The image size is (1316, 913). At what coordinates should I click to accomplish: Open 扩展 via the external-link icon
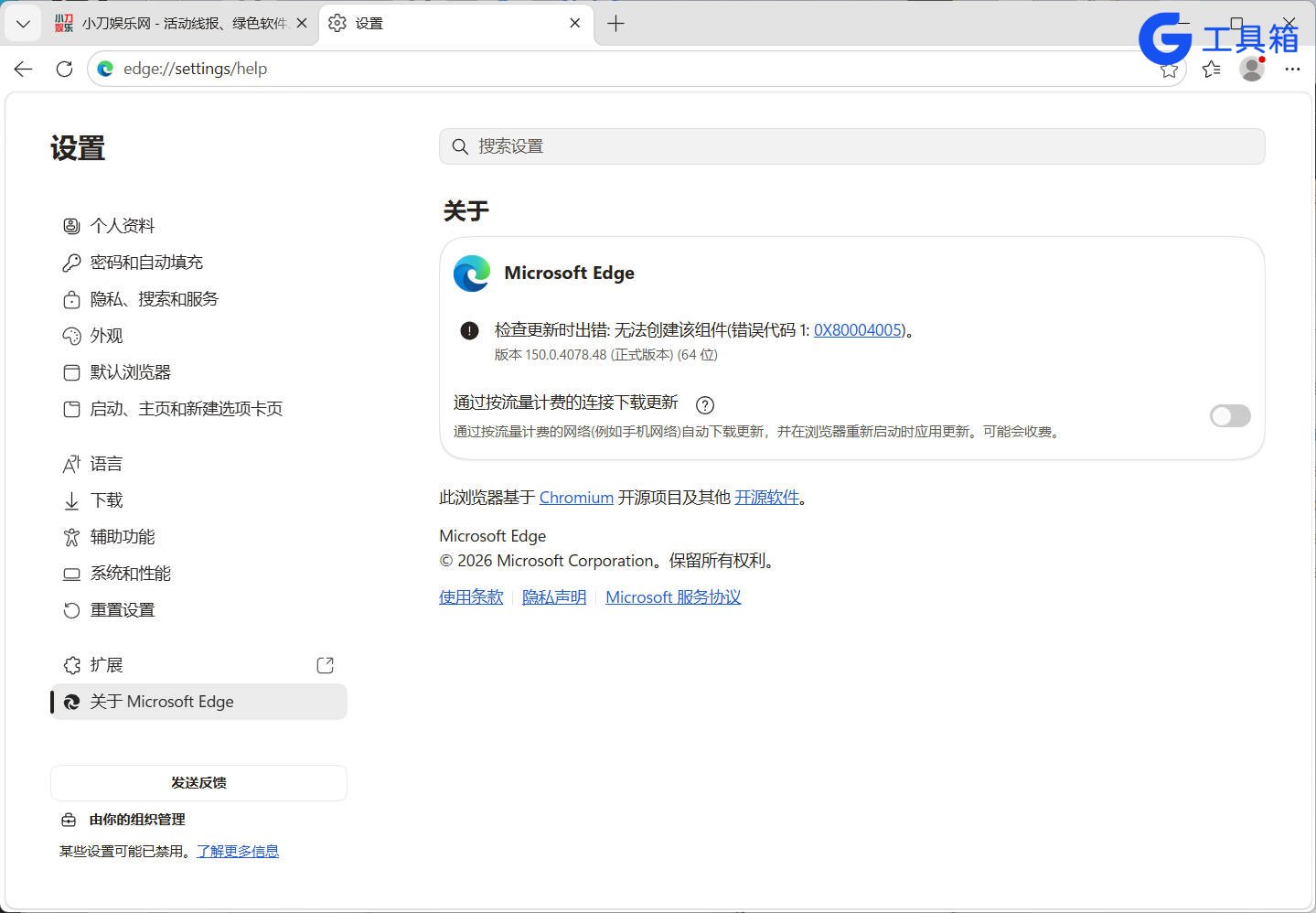coord(325,665)
